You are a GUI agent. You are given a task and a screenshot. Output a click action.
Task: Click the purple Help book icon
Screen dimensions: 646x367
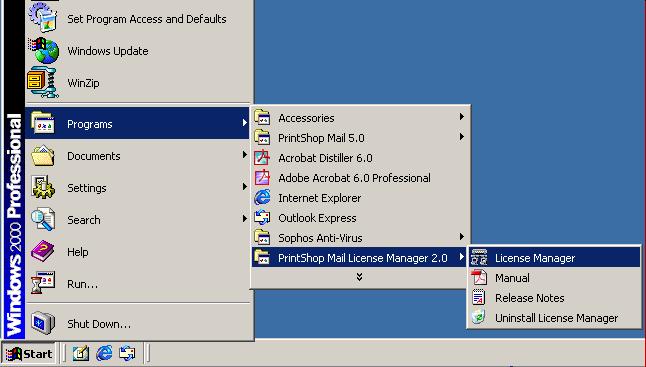pos(43,251)
